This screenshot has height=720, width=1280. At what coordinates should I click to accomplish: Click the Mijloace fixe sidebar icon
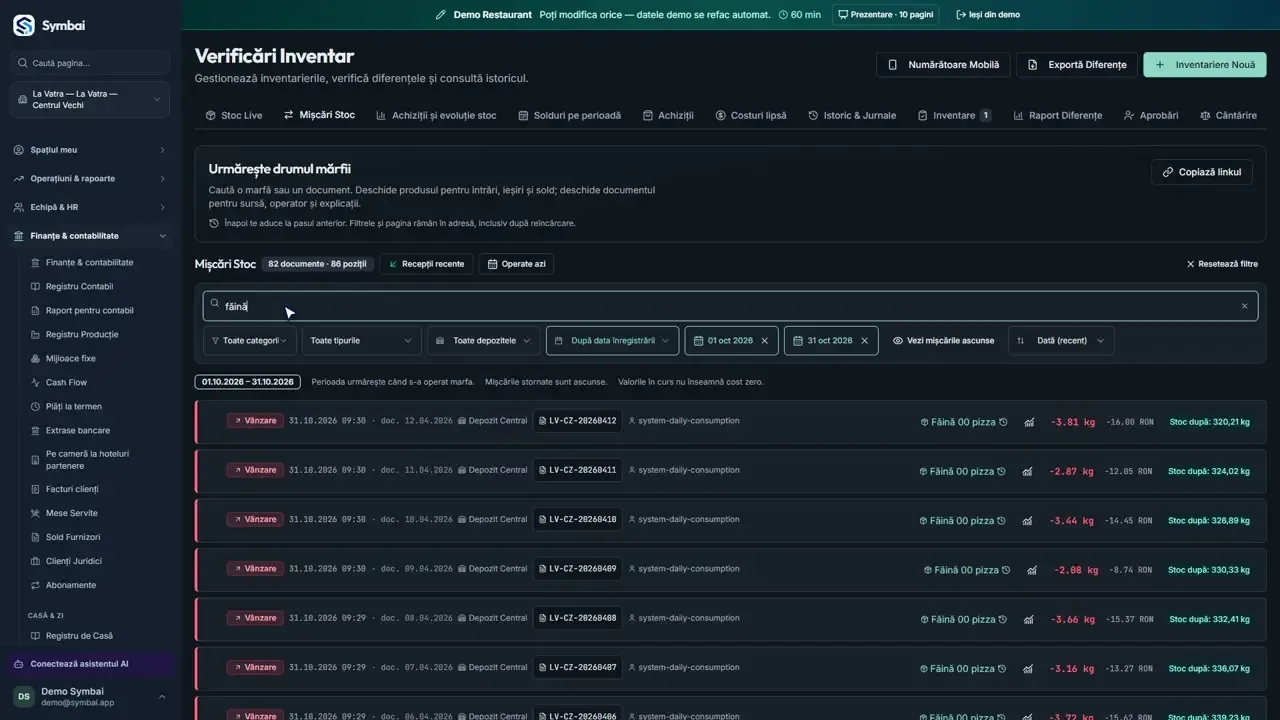[x=36, y=359]
